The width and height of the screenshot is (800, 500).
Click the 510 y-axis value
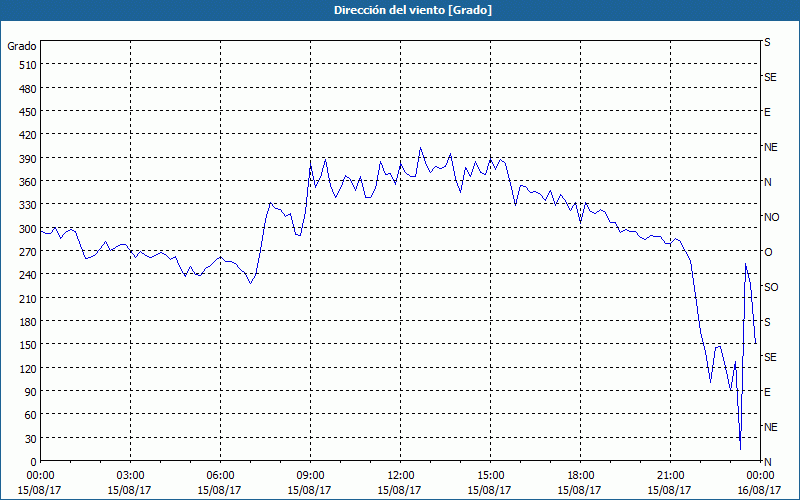point(28,65)
